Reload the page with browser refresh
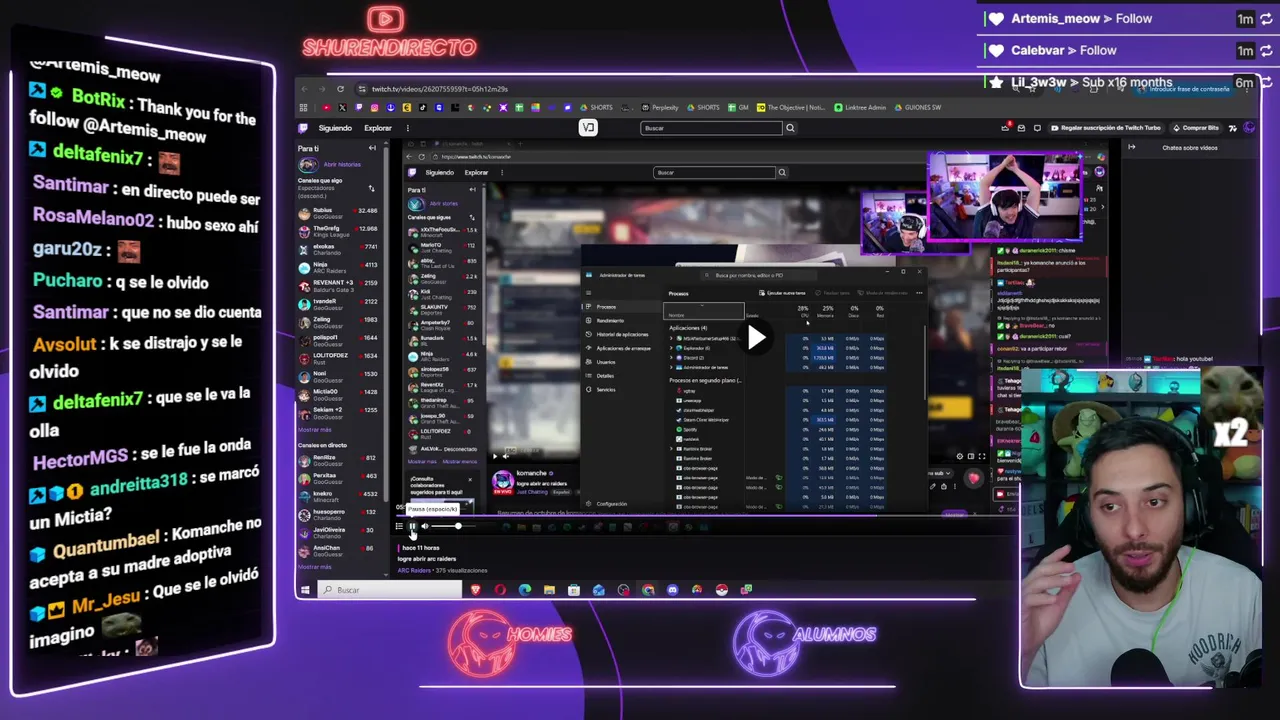Image resolution: width=1280 pixels, height=720 pixels. point(340,89)
